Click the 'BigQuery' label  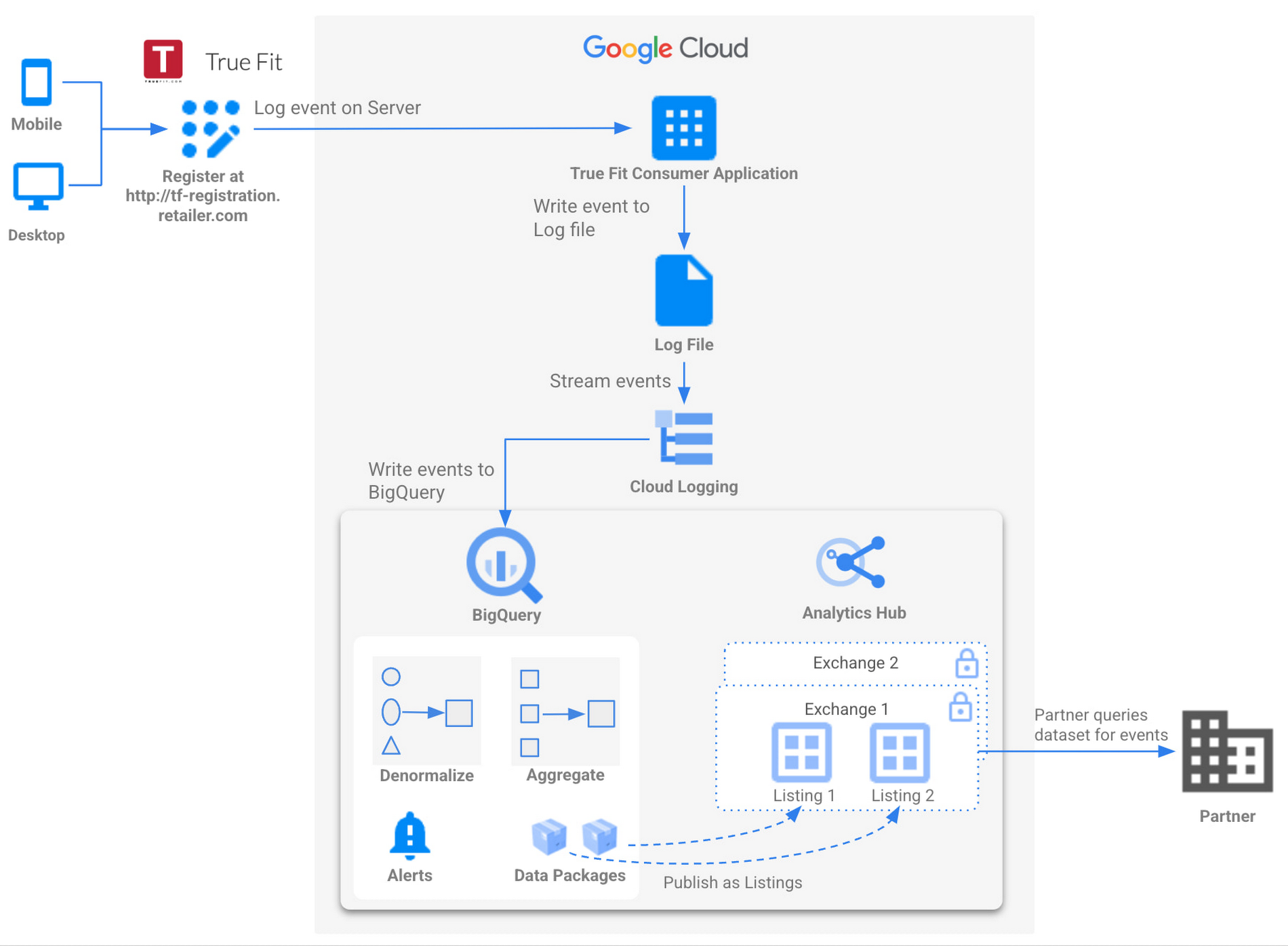(x=506, y=615)
